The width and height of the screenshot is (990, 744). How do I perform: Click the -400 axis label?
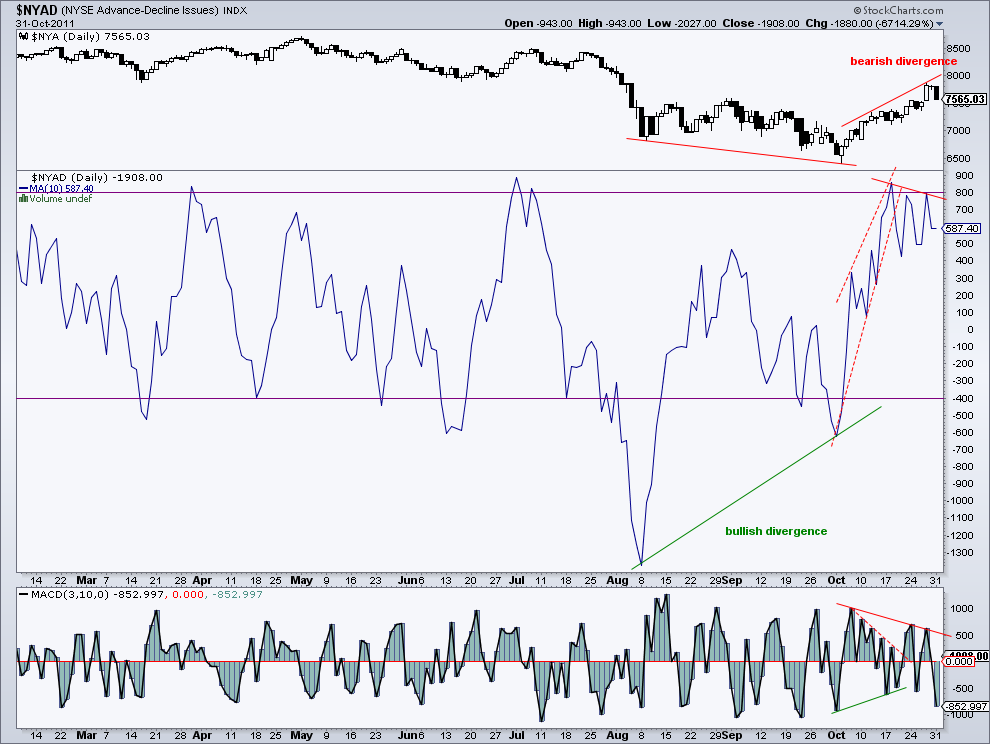(x=962, y=398)
